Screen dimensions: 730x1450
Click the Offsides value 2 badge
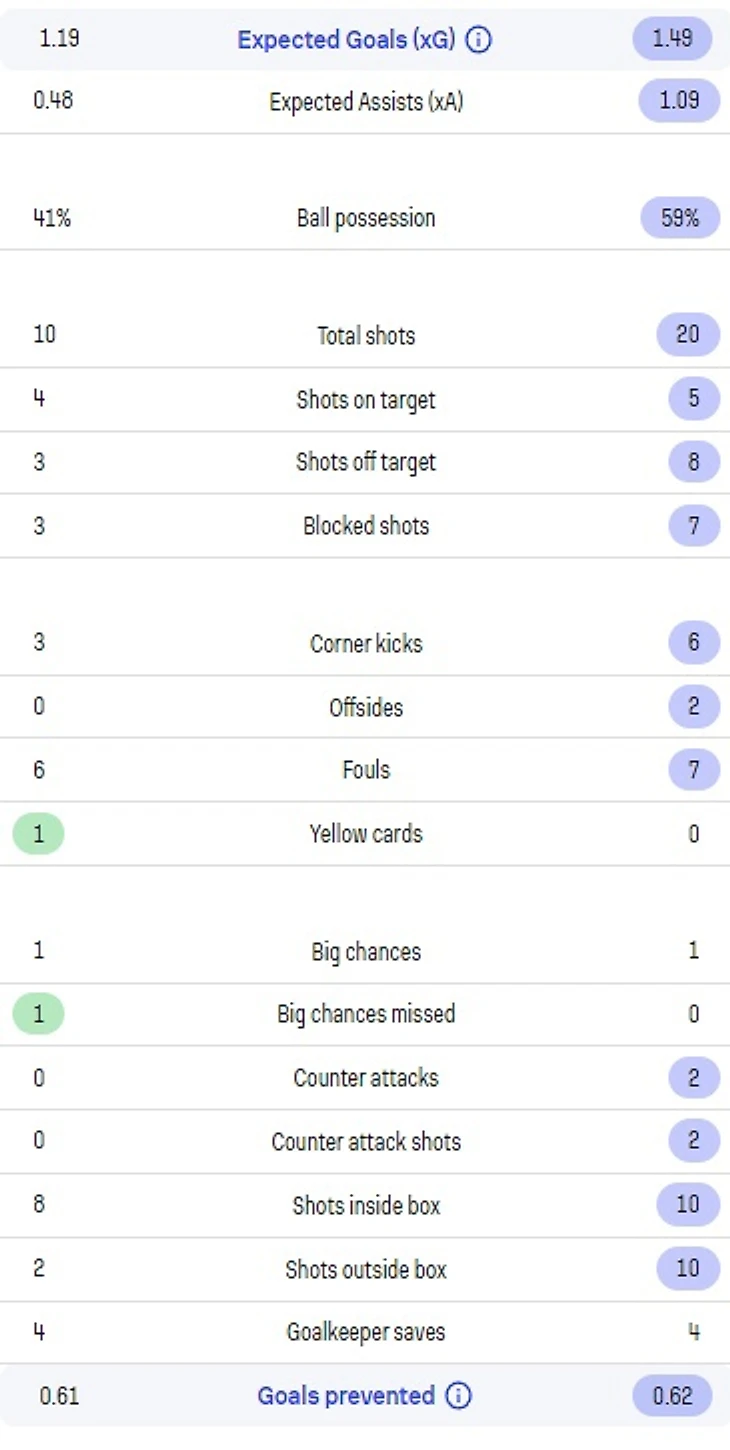point(694,707)
